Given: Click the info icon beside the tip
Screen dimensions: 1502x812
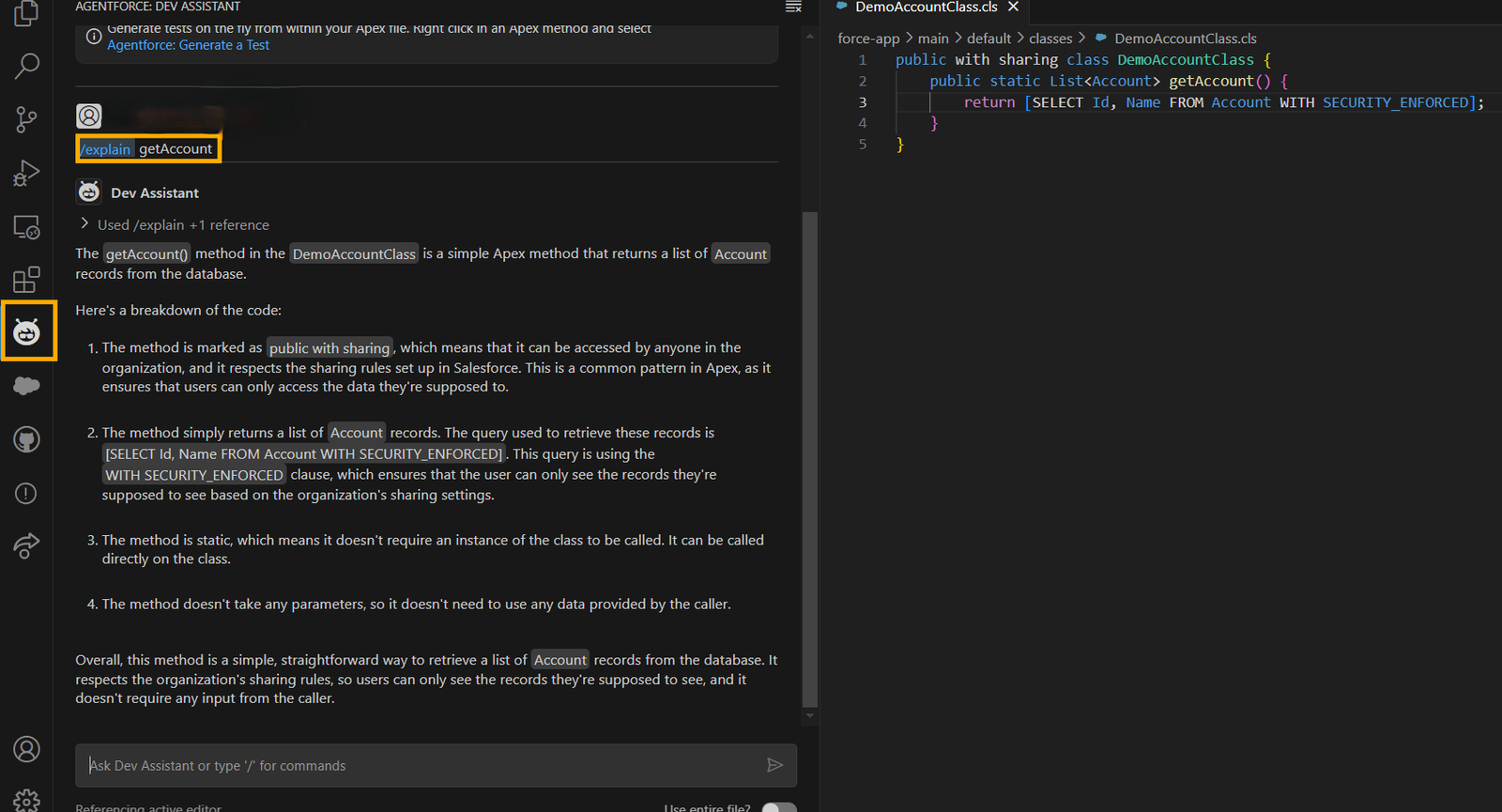Looking at the screenshot, I should point(94,37).
